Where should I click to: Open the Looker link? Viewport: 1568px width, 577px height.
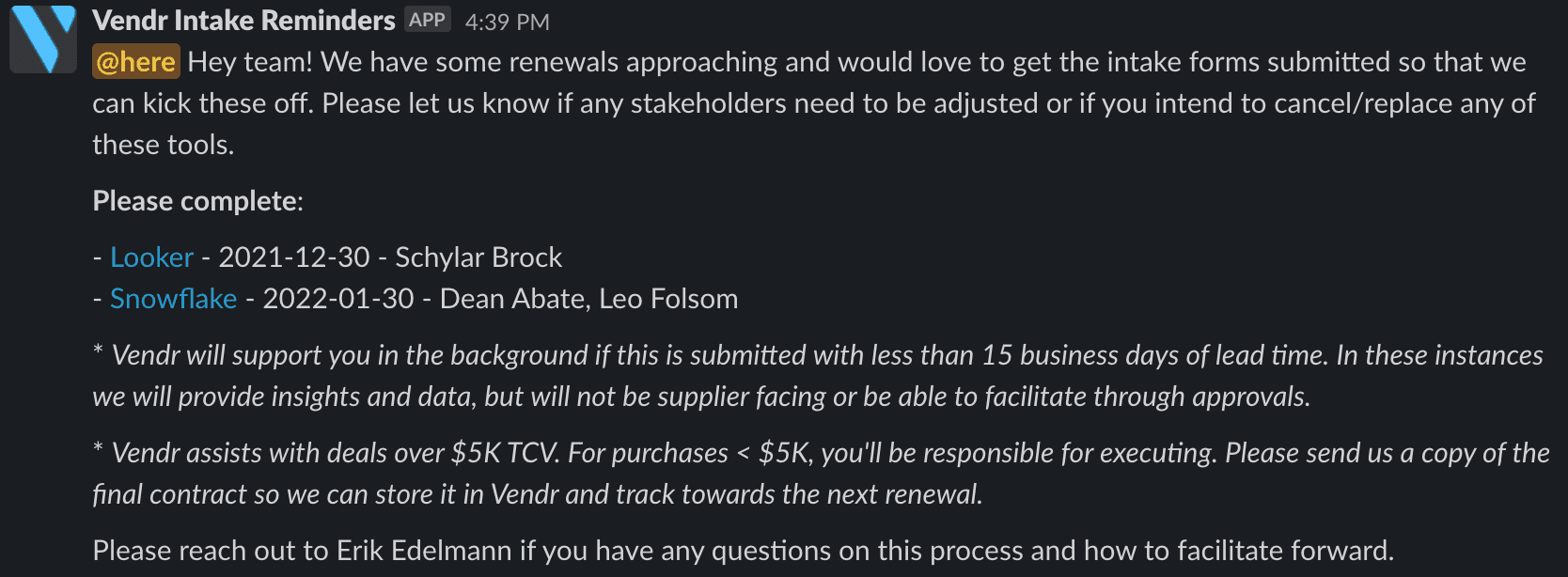click(151, 257)
